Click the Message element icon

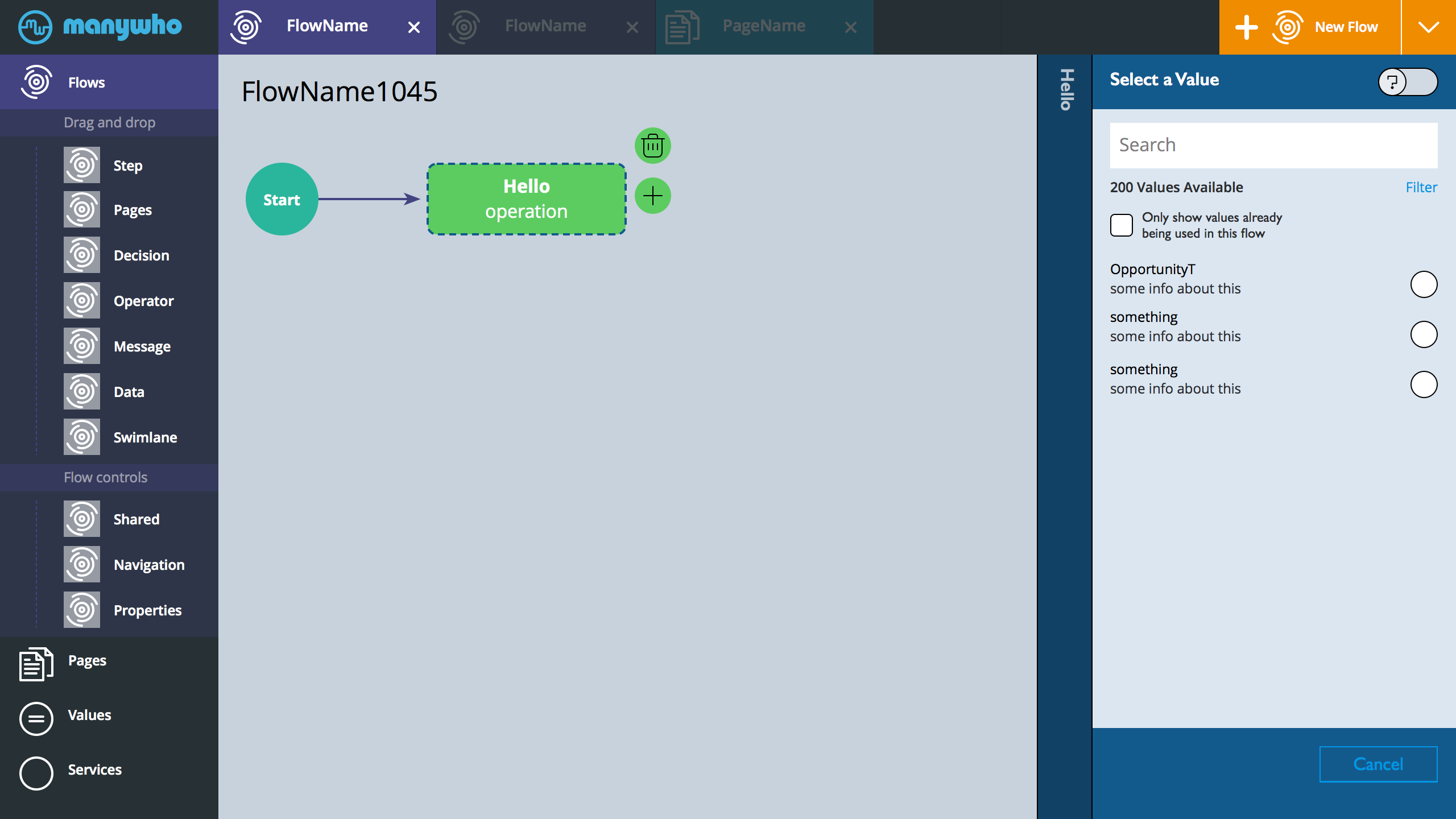coord(82,346)
